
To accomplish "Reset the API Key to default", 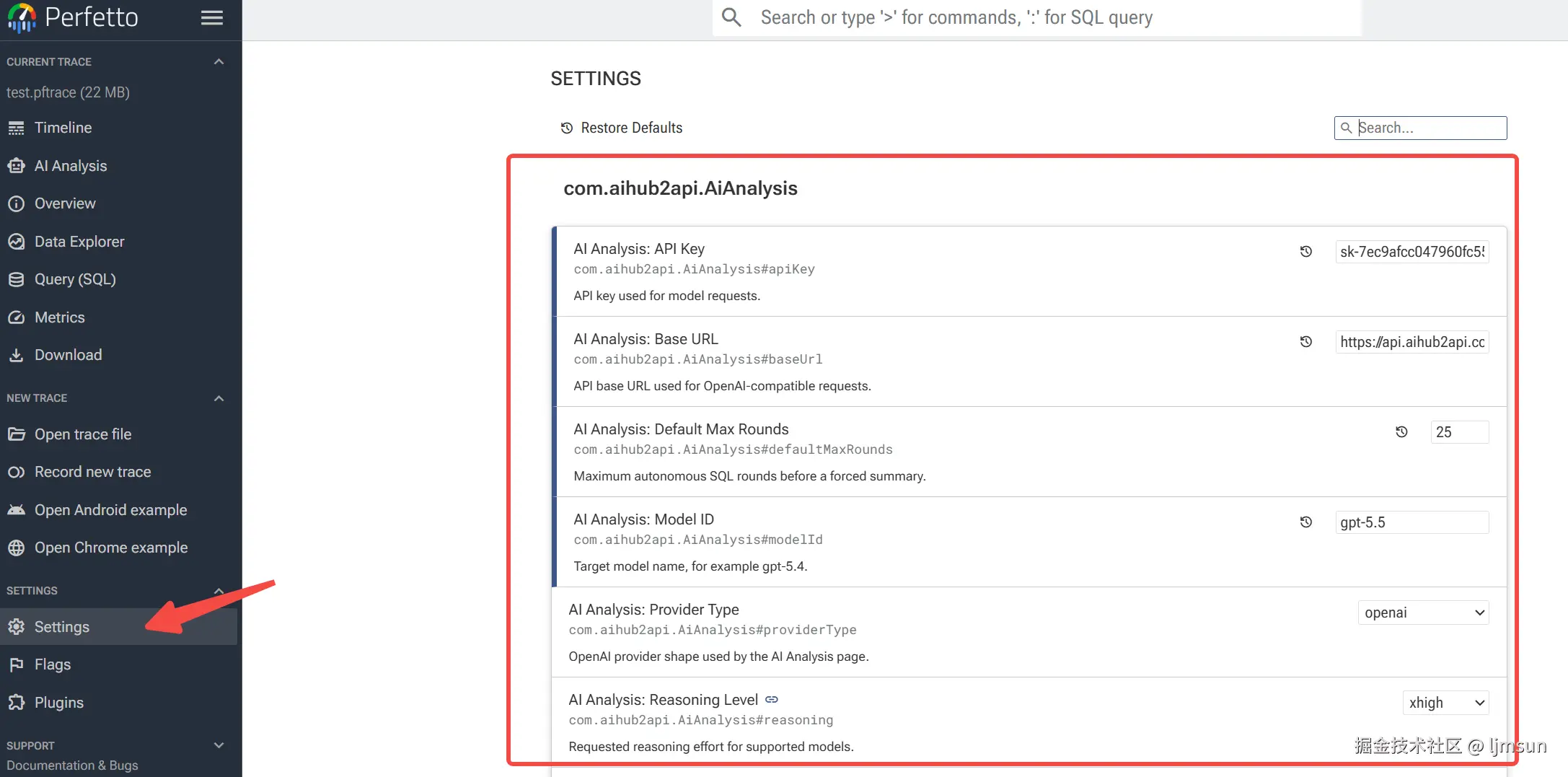I will 1305,252.
